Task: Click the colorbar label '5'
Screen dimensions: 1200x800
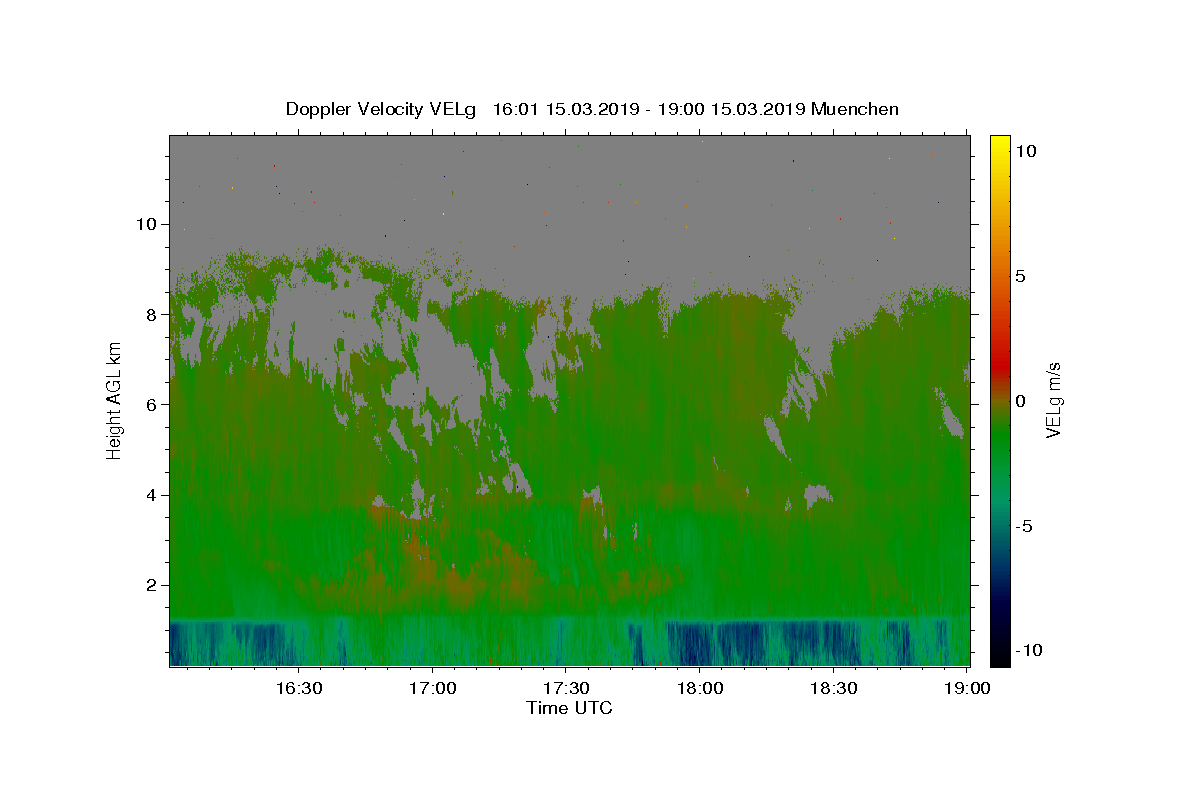Action: [1020, 276]
